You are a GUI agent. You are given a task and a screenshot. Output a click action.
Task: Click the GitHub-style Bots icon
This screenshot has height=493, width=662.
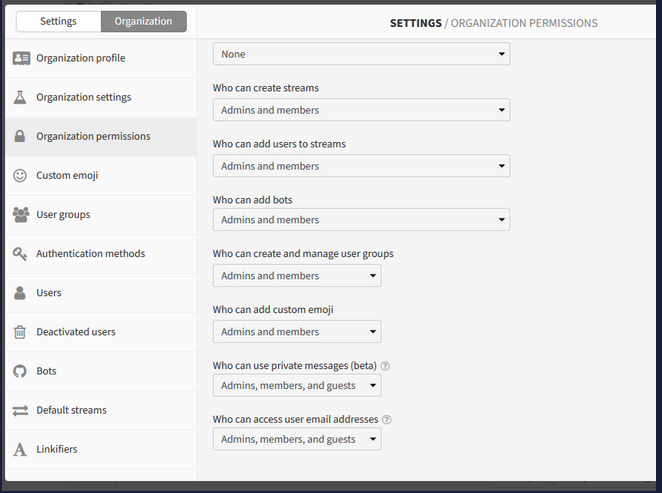click(20, 371)
